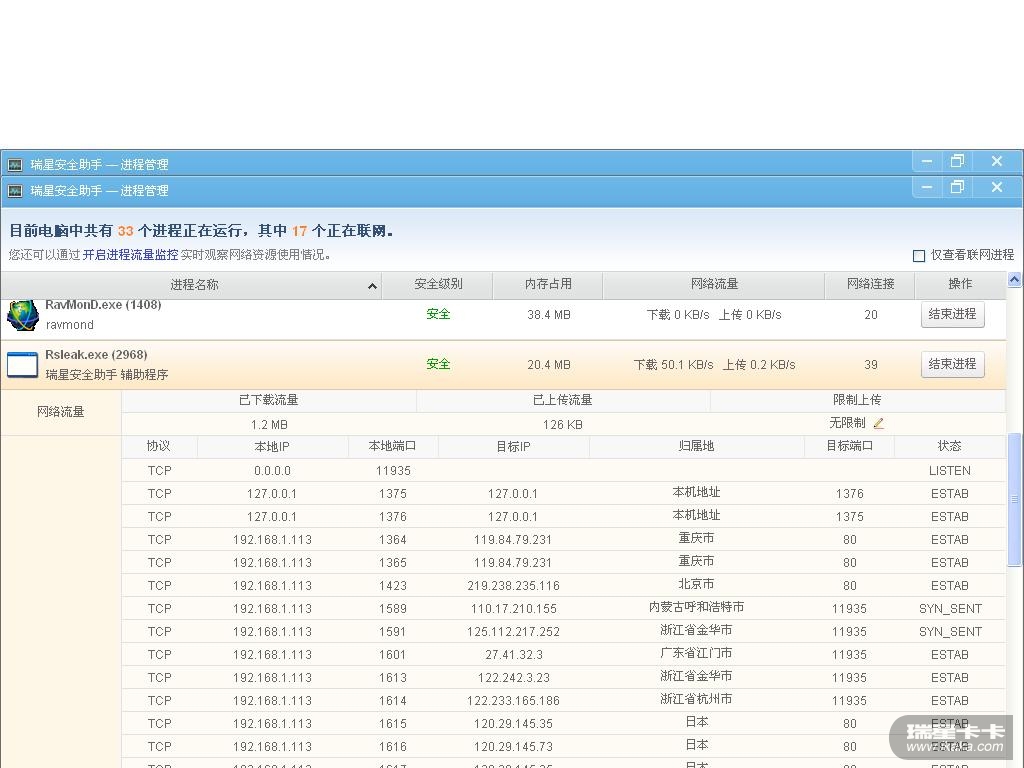Minimize the front 进程管理 window
This screenshot has width=1024, height=768.
(927, 187)
